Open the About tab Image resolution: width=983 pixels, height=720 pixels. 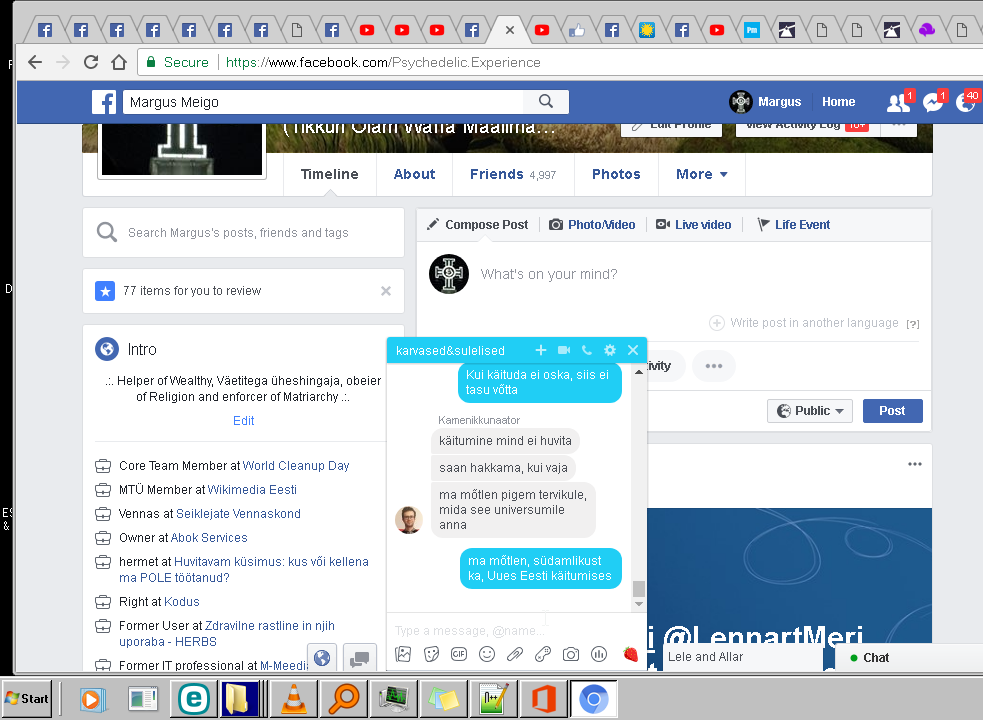tap(414, 174)
